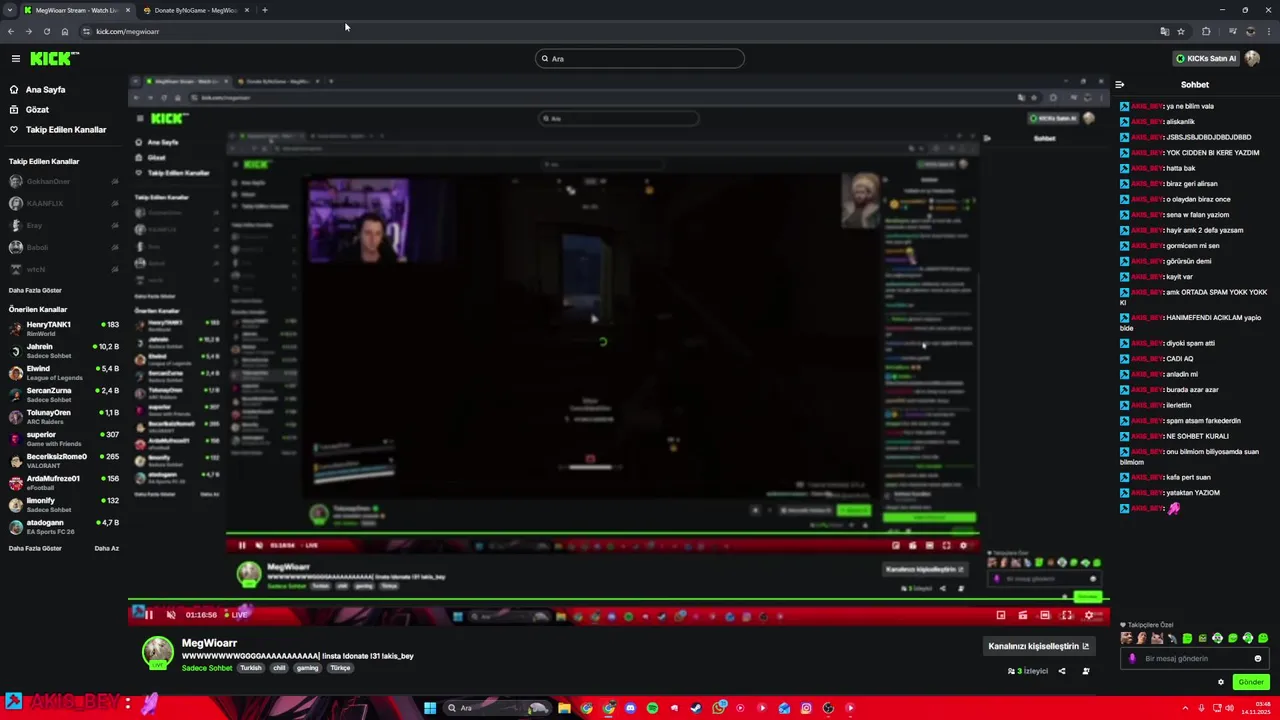Open emoji picker in chat input
The width and height of the screenshot is (1280, 720).
pos(1258,659)
